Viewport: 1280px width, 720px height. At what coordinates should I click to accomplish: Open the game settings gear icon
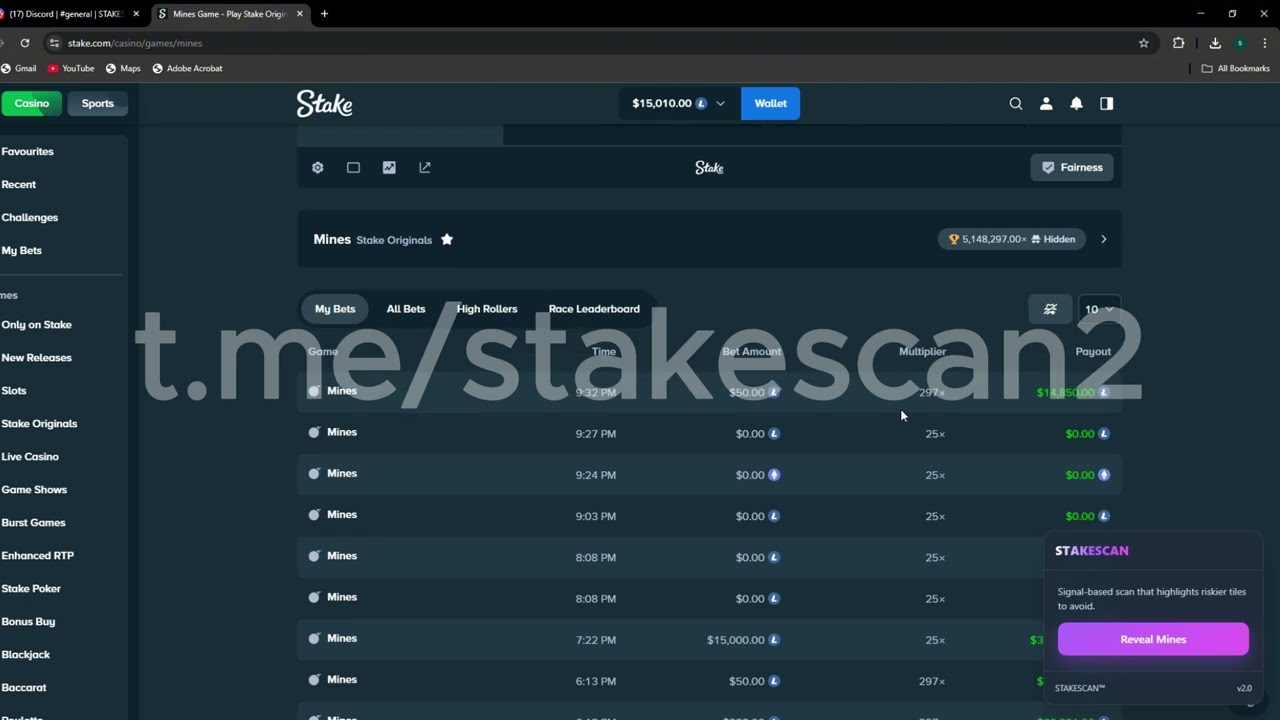click(318, 168)
